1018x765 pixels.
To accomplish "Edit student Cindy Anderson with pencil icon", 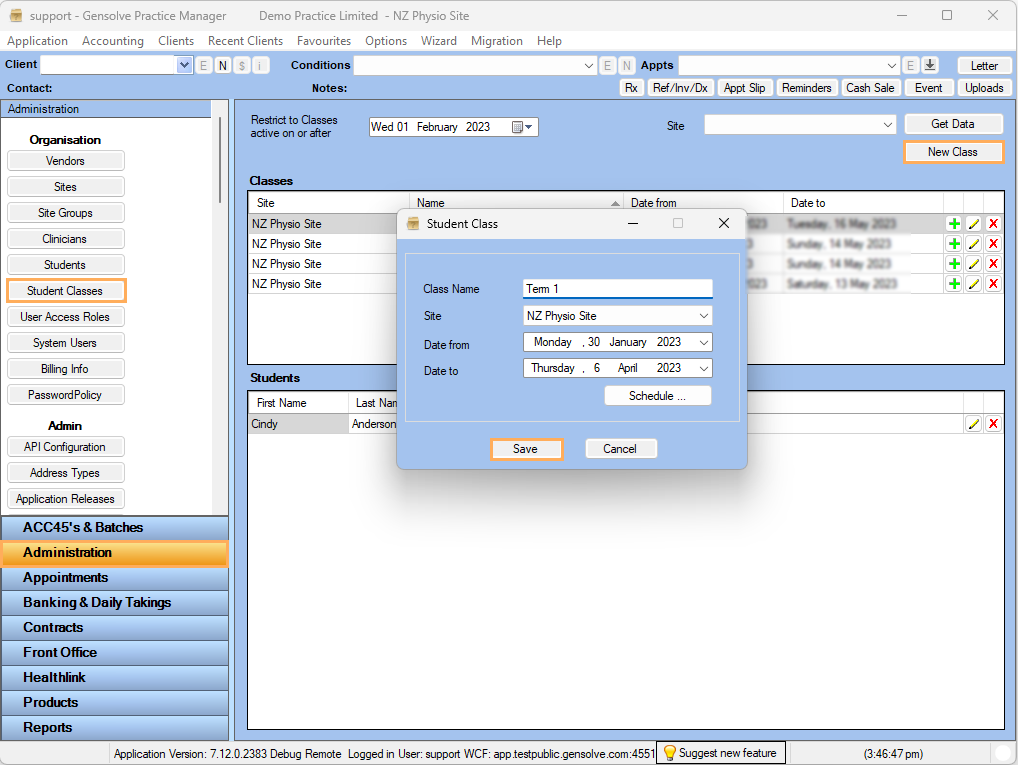I will coord(973,424).
